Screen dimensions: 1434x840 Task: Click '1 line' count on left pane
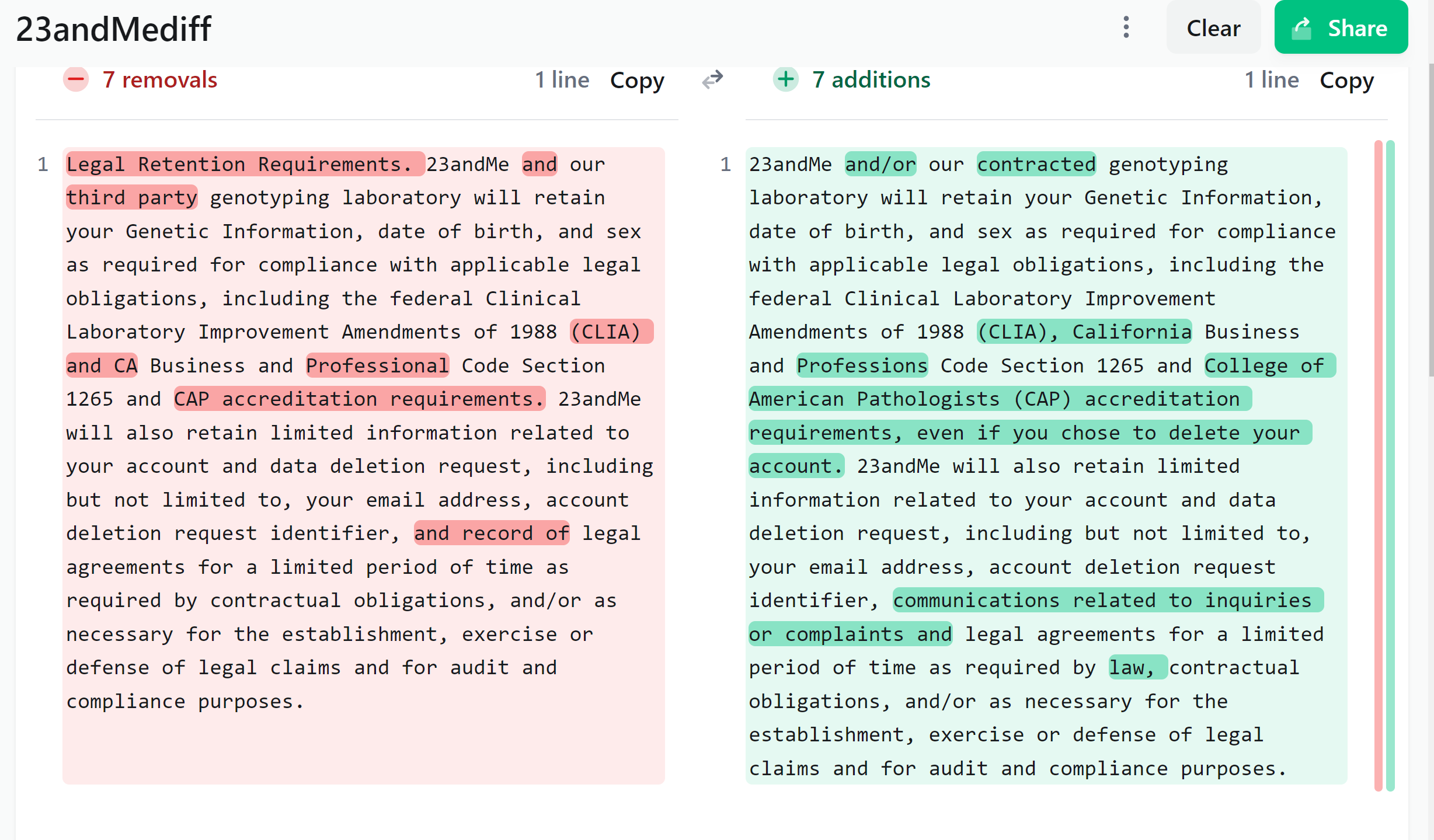click(x=562, y=80)
